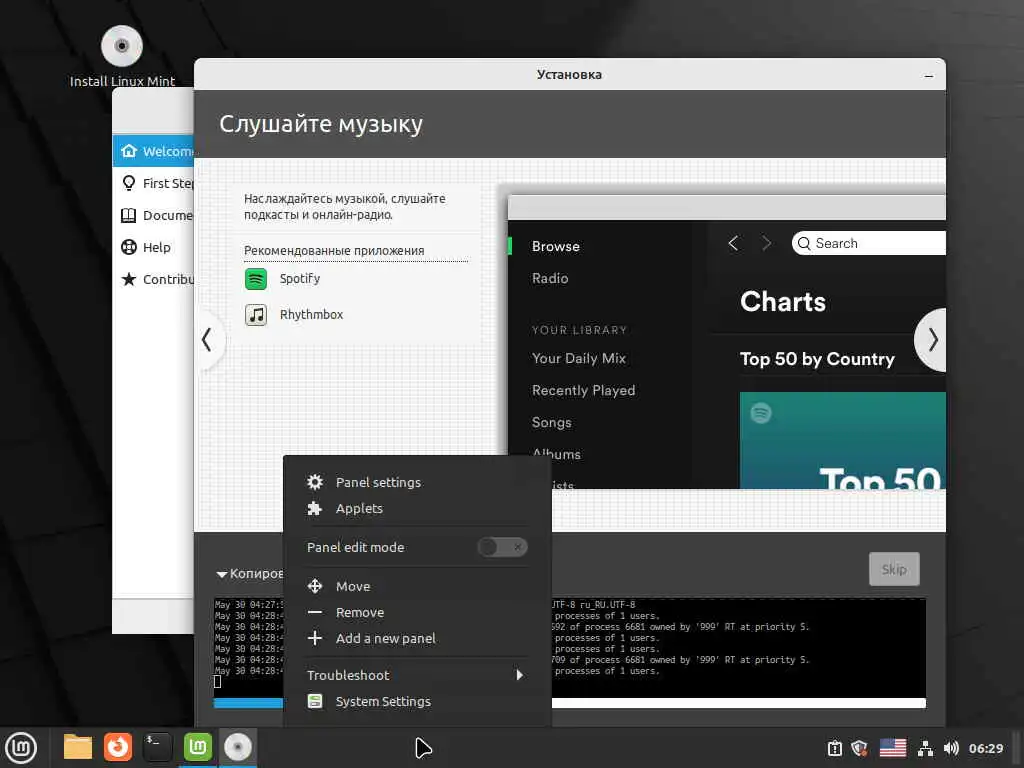
Task: Switch to the Welcome window taskbar icon
Action: (x=198, y=747)
